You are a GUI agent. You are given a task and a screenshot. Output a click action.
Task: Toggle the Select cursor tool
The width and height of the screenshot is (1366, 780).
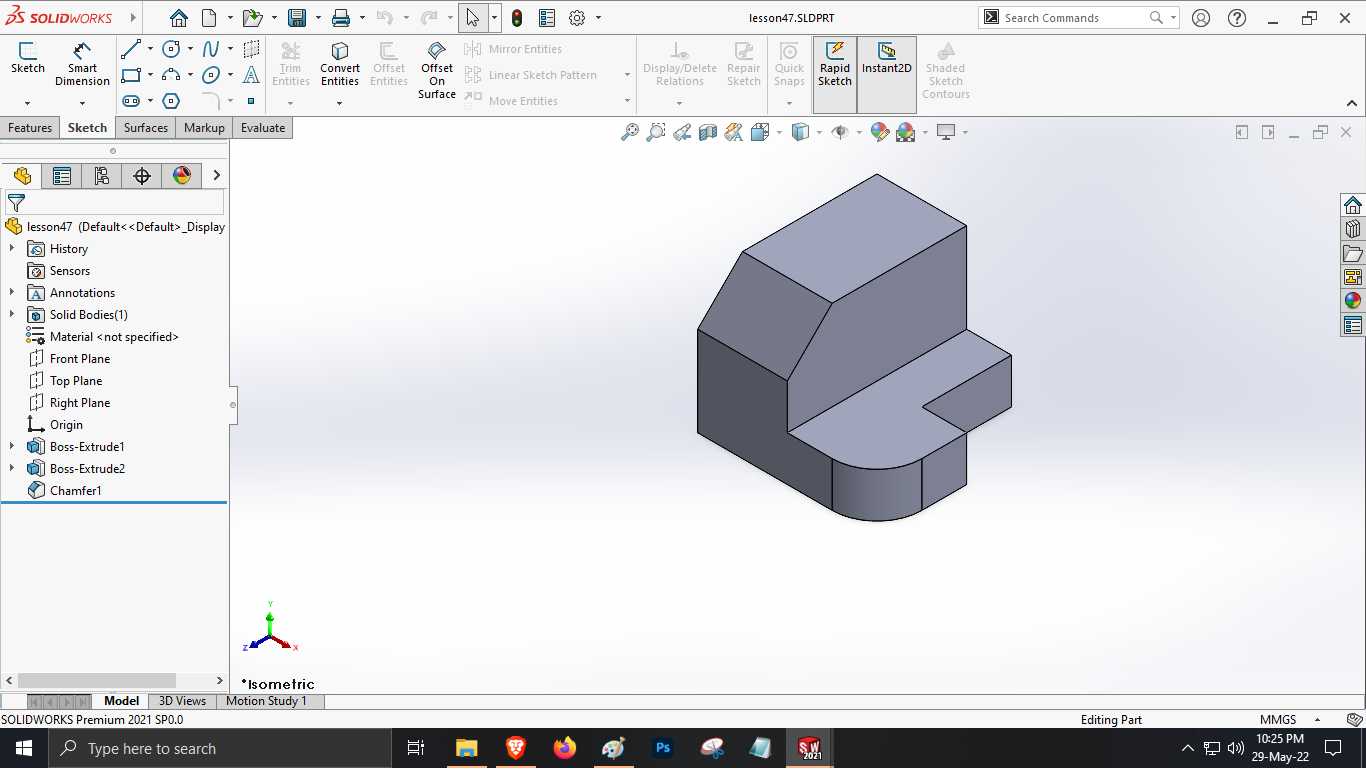(x=473, y=18)
